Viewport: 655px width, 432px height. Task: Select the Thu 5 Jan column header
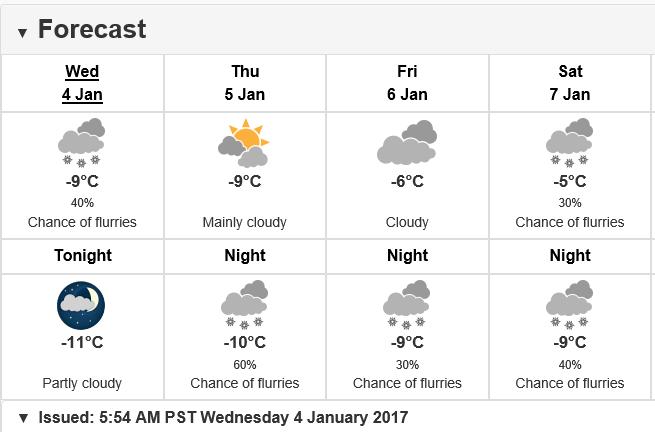coord(245,83)
